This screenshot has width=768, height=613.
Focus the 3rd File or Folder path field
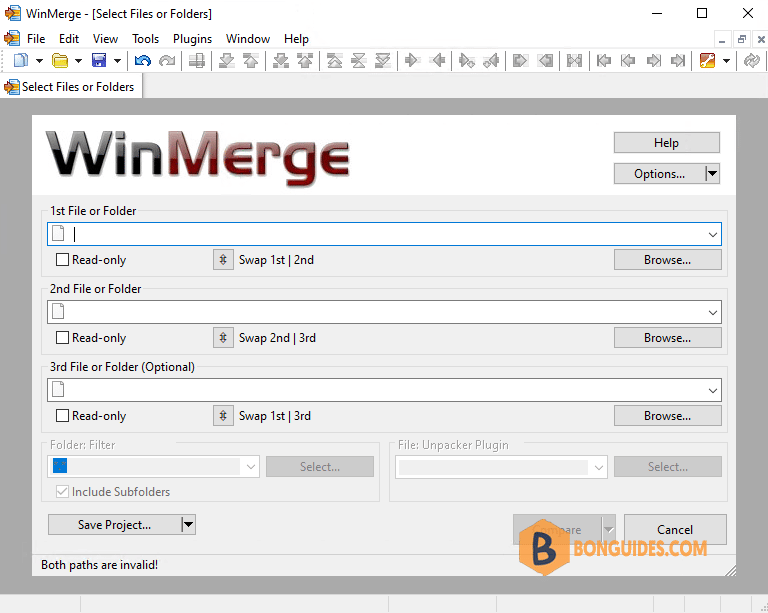tap(384, 390)
